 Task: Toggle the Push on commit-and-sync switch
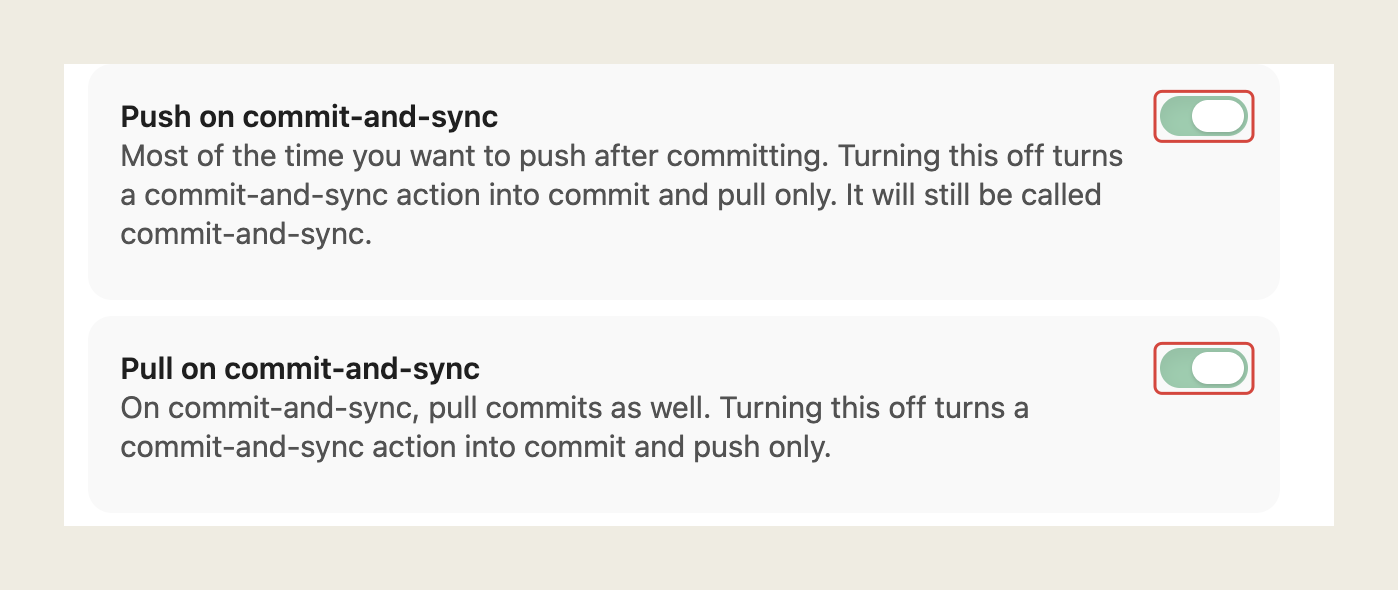(1203, 117)
